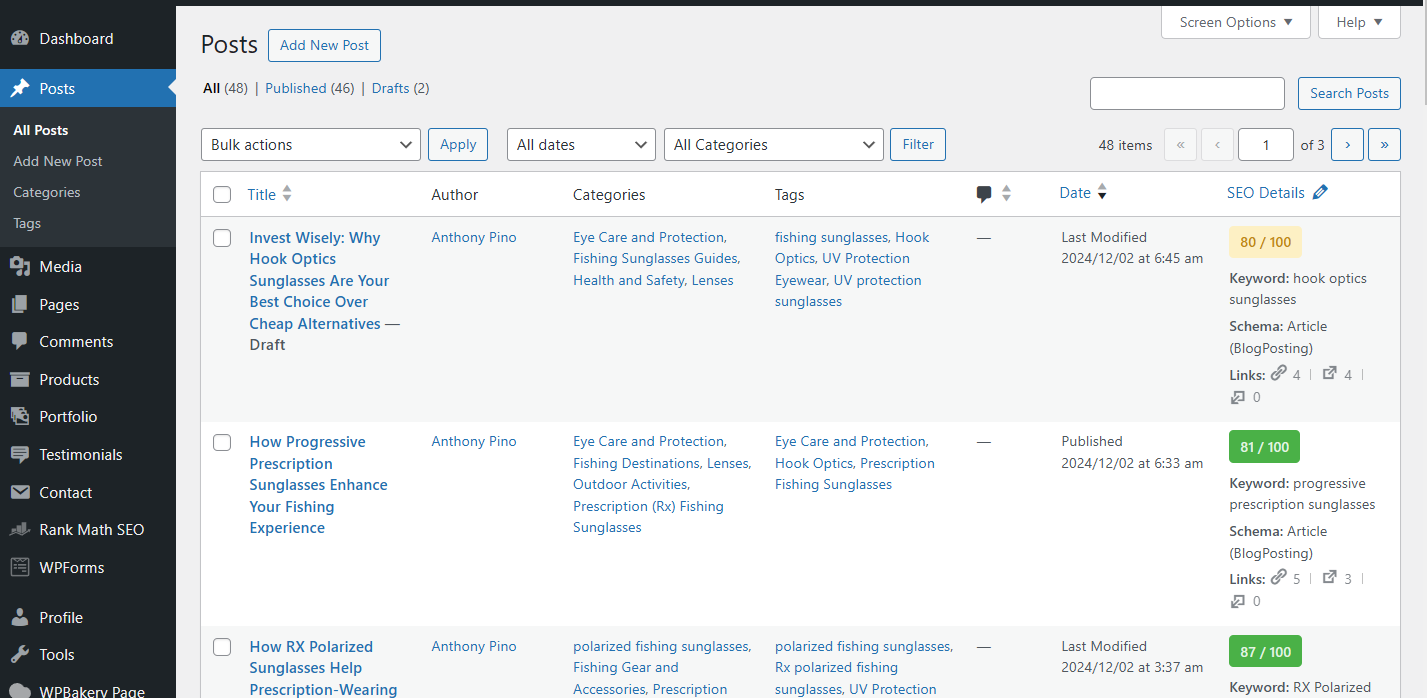Show only Drafts posts
This screenshot has width=1427, height=698.
pyautogui.click(x=400, y=88)
